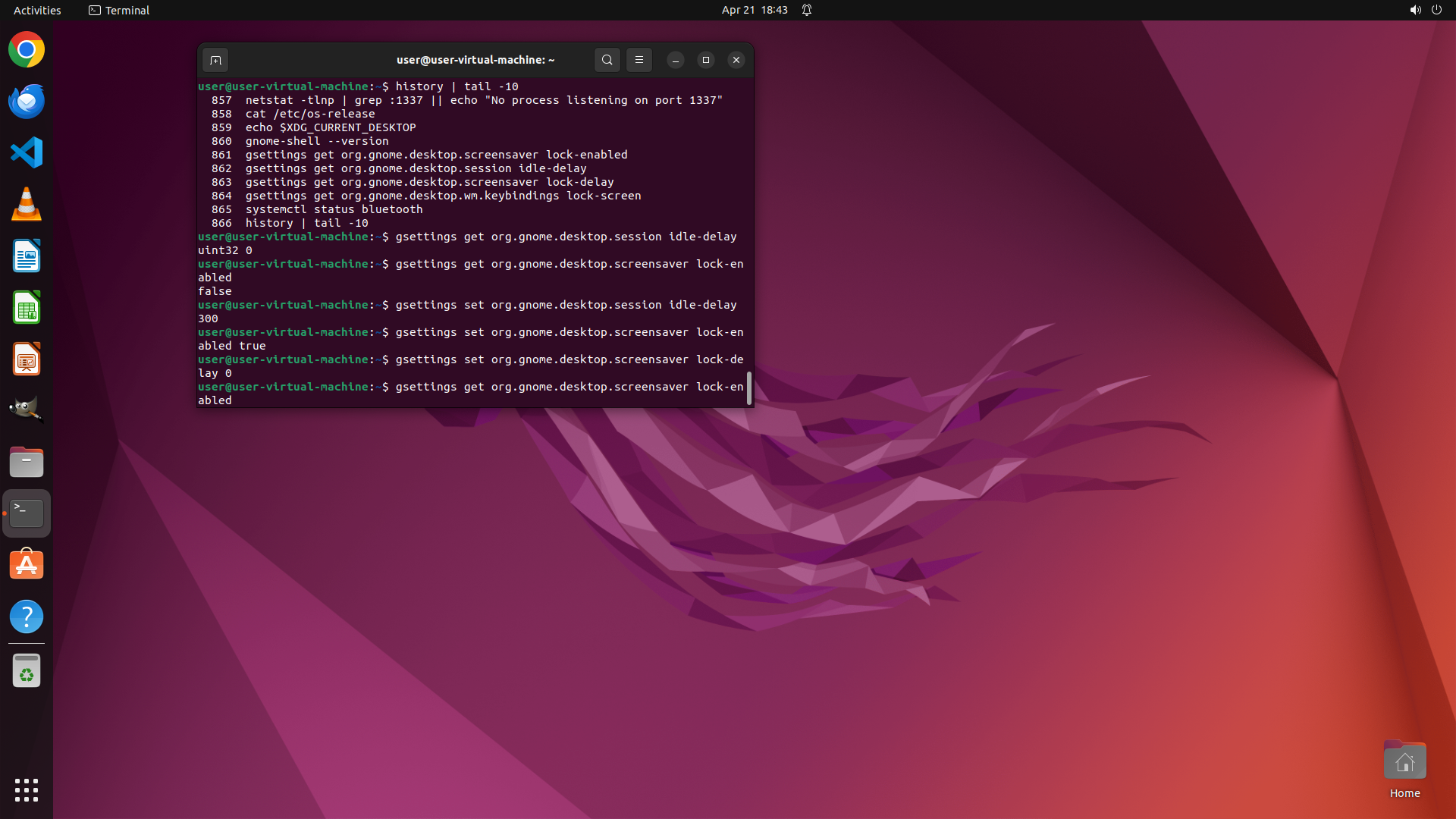The height and width of the screenshot is (819, 1456).
Task: Open VLC media player
Action: click(x=27, y=204)
